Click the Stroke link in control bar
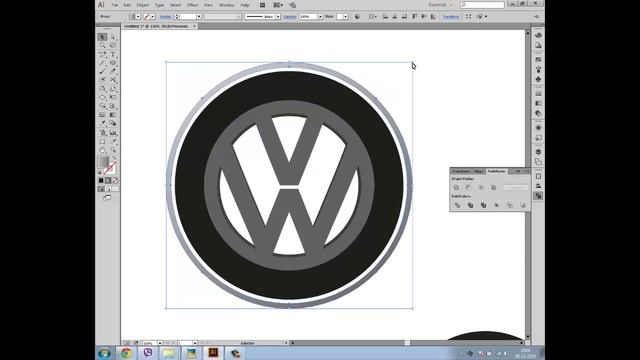640x360 pixels. 165,17
